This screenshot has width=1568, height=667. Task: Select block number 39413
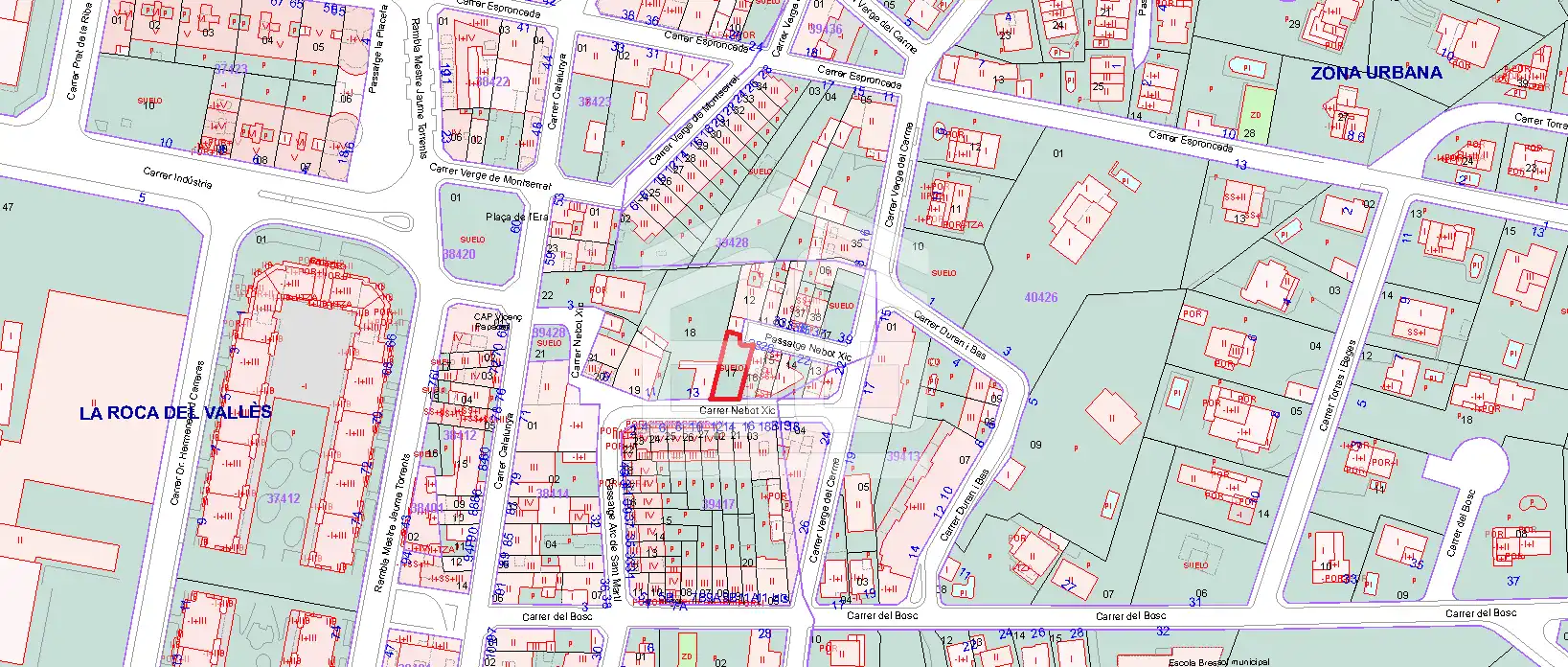pyautogui.click(x=902, y=456)
